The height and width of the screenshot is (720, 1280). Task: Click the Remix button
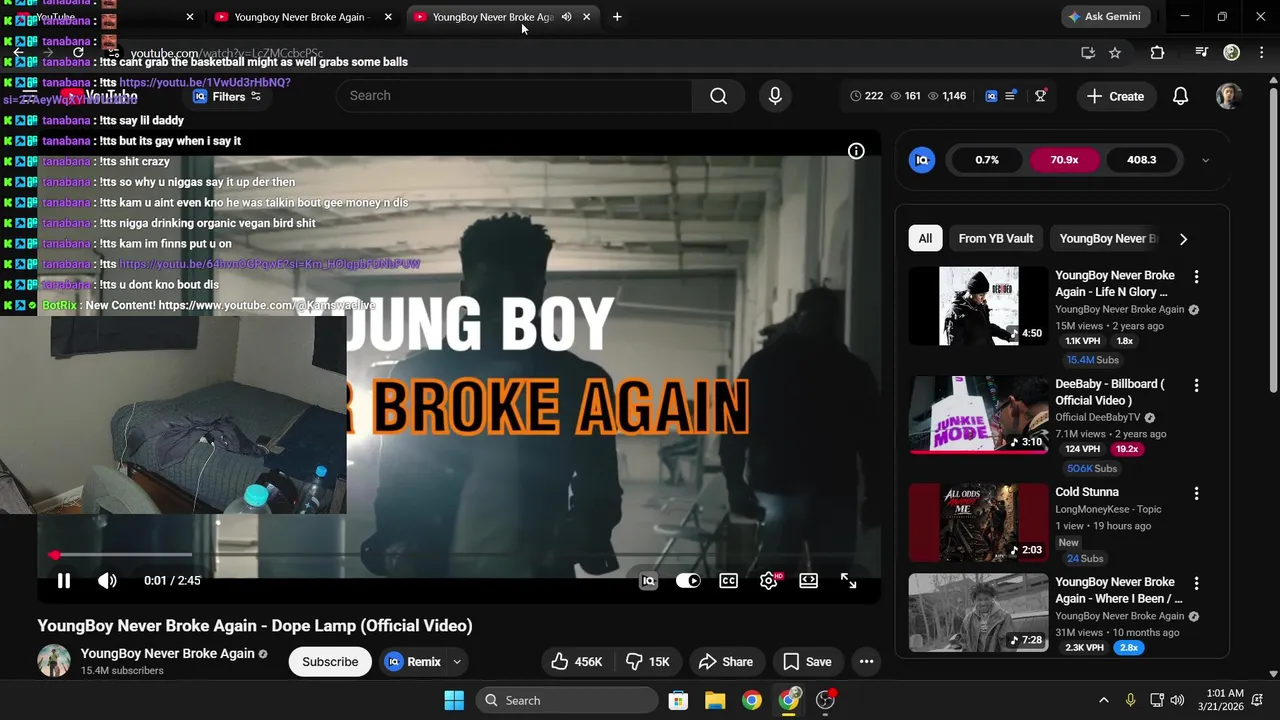pyautogui.click(x=414, y=661)
